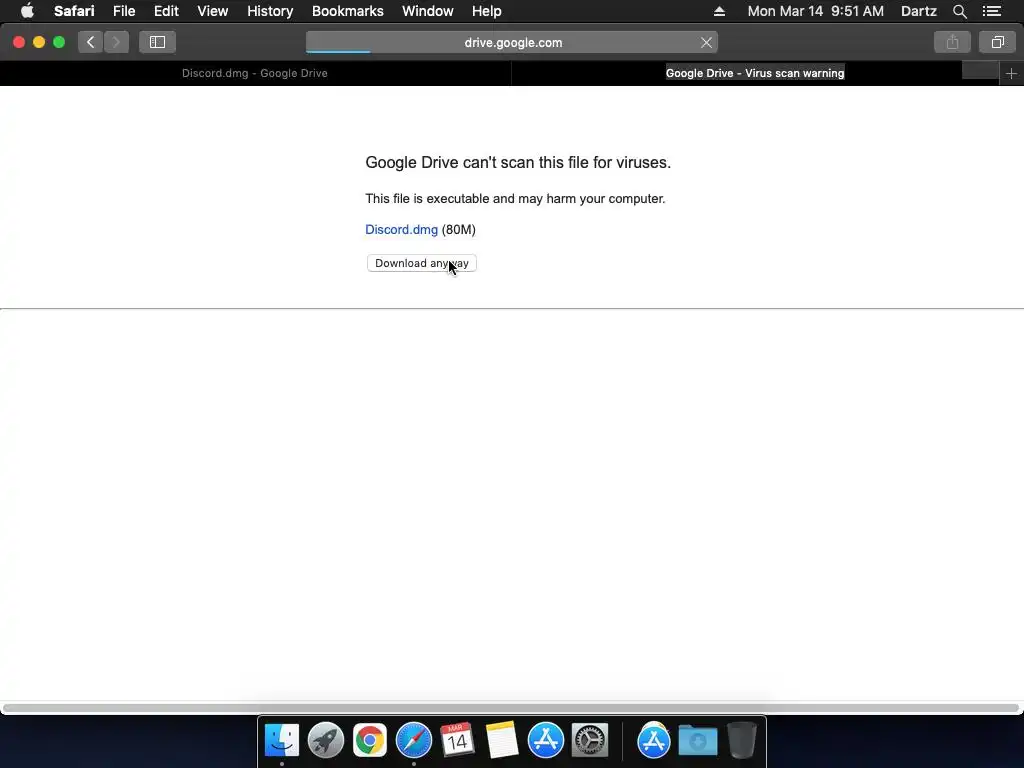1024x768 pixels.
Task: Open System Preferences gear in the Dock
Action: click(x=590, y=740)
